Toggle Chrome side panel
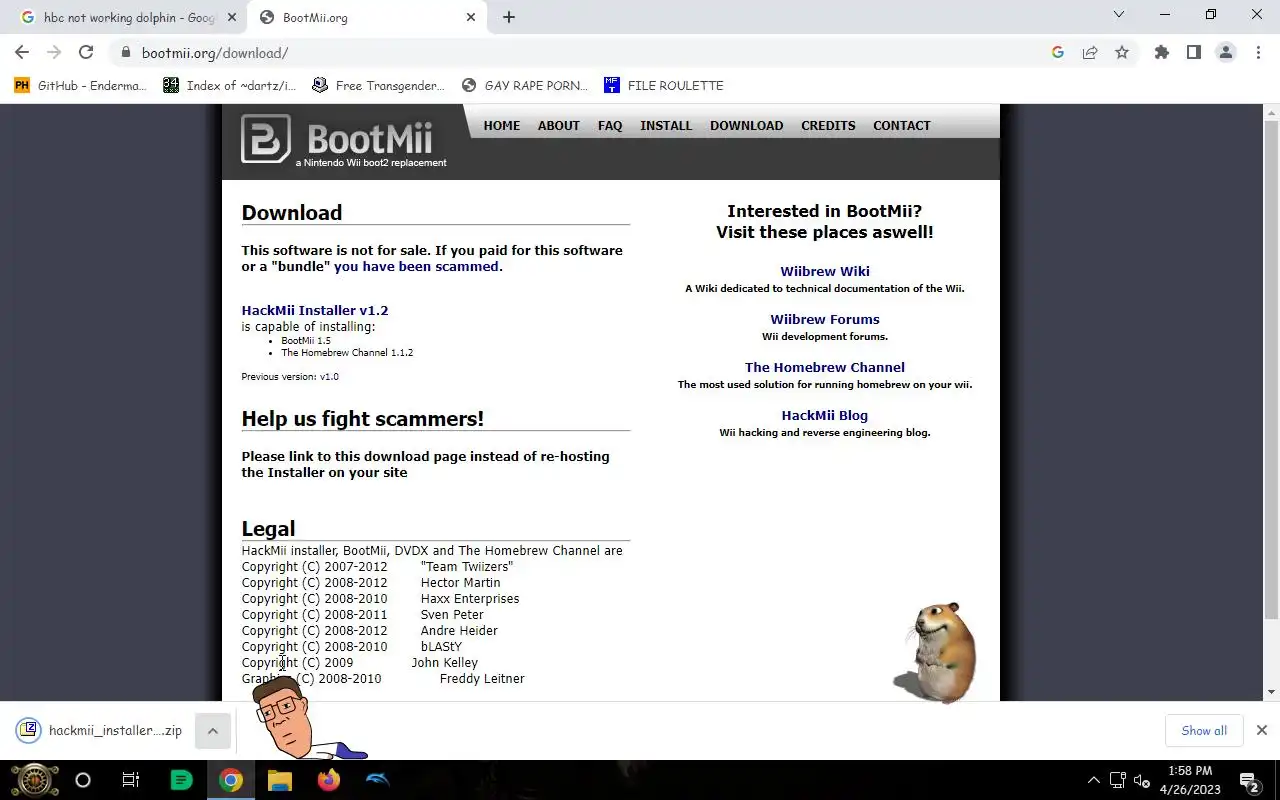Screen dimensions: 1280x800 (1194, 52)
